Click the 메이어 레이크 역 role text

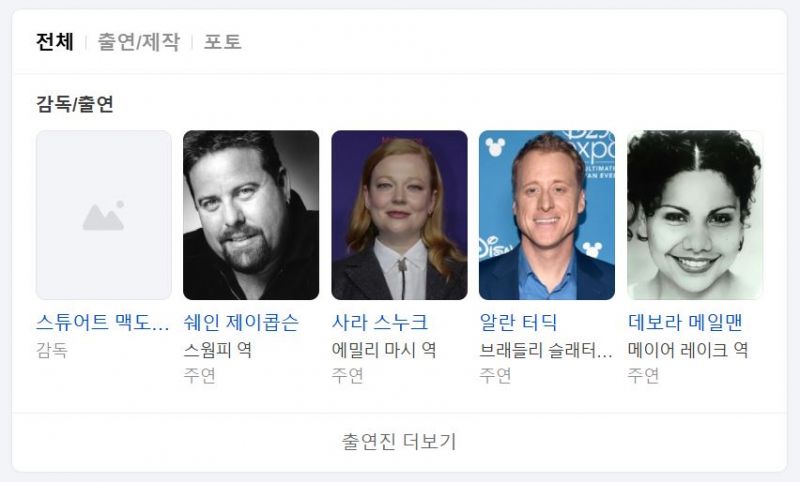pos(688,350)
